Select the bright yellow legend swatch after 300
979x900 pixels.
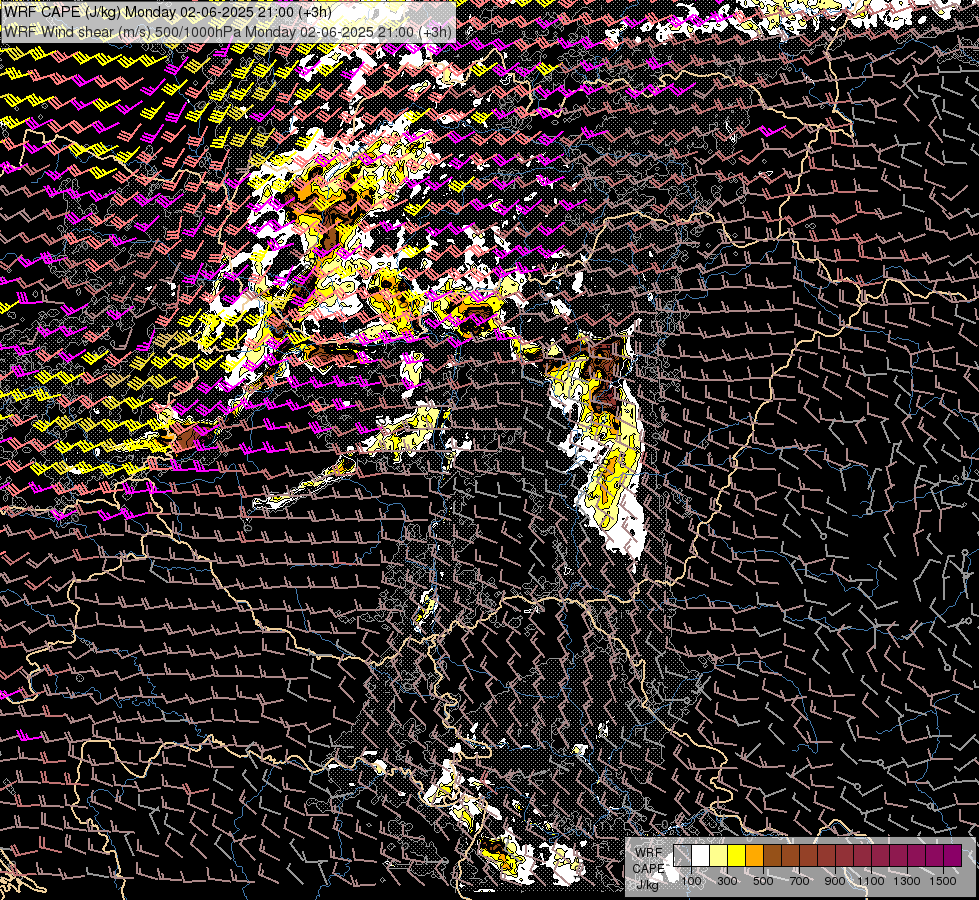tap(737, 855)
